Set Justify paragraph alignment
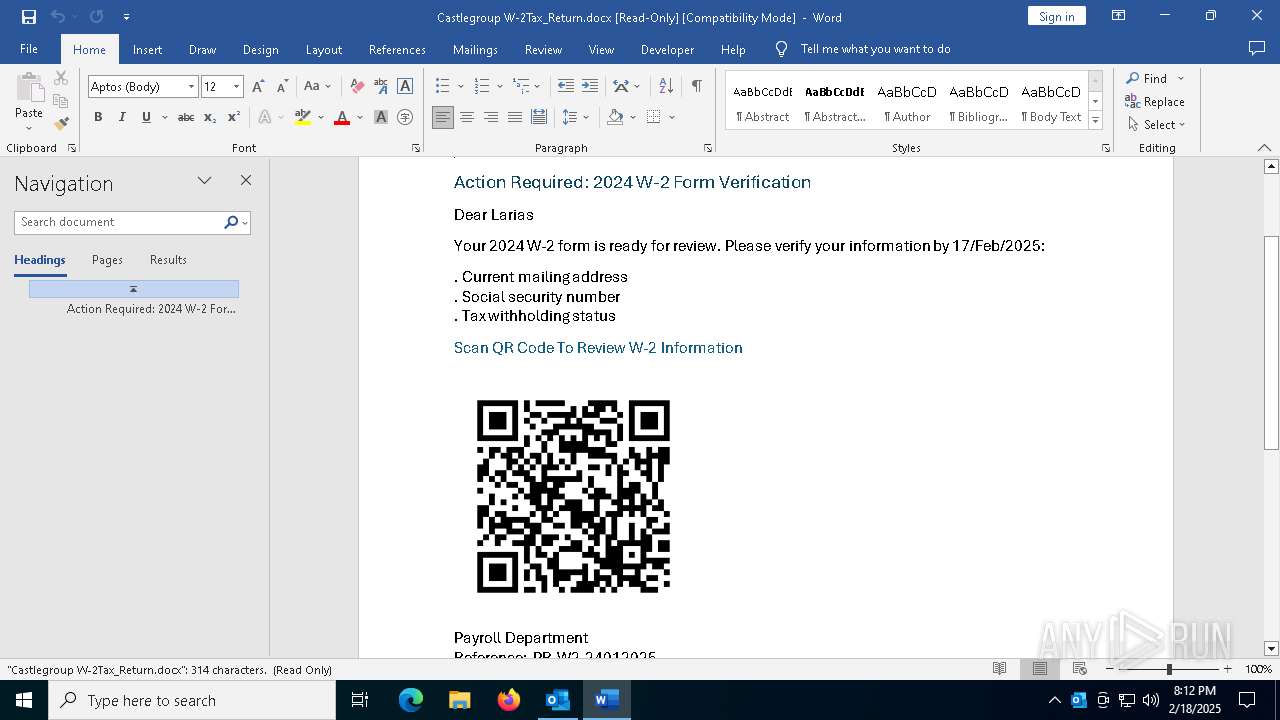The image size is (1280, 720). click(515, 117)
